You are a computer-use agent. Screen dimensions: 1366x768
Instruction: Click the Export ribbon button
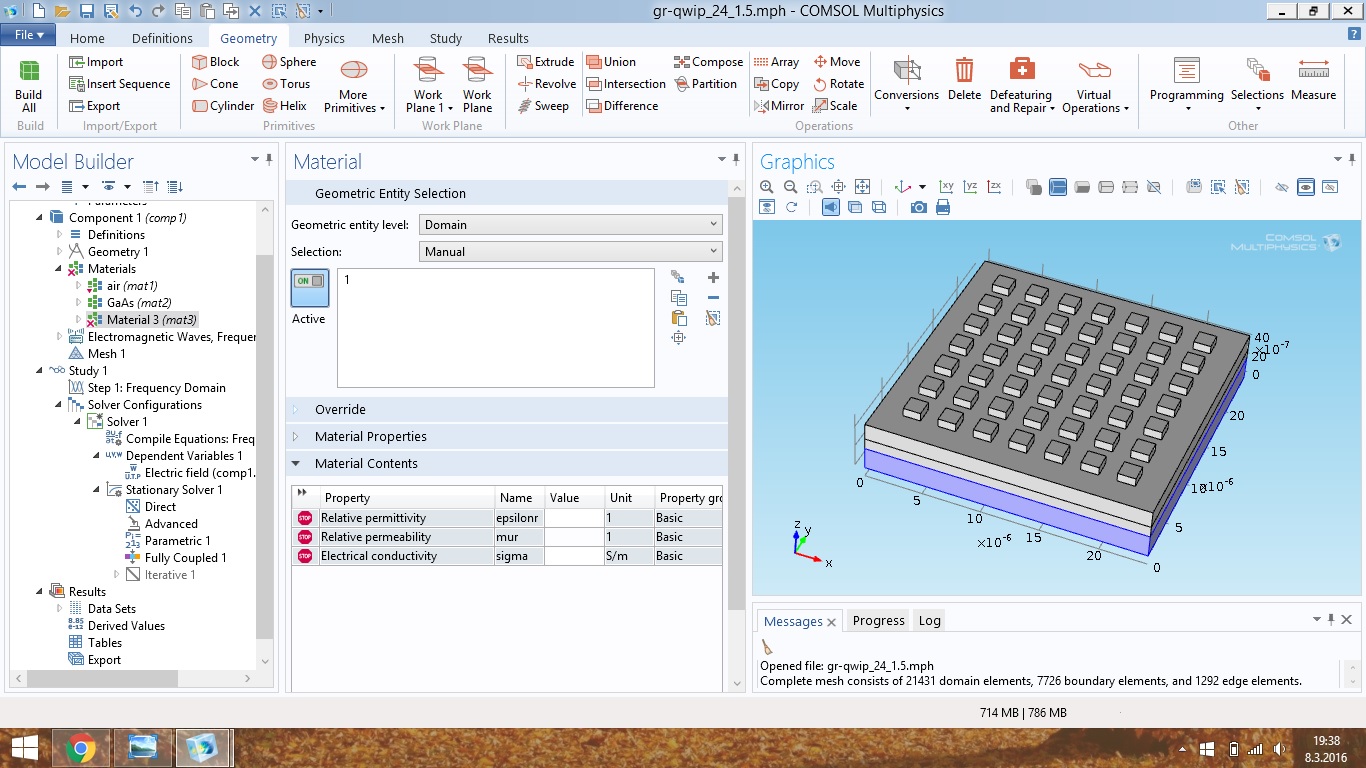point(95,106)
